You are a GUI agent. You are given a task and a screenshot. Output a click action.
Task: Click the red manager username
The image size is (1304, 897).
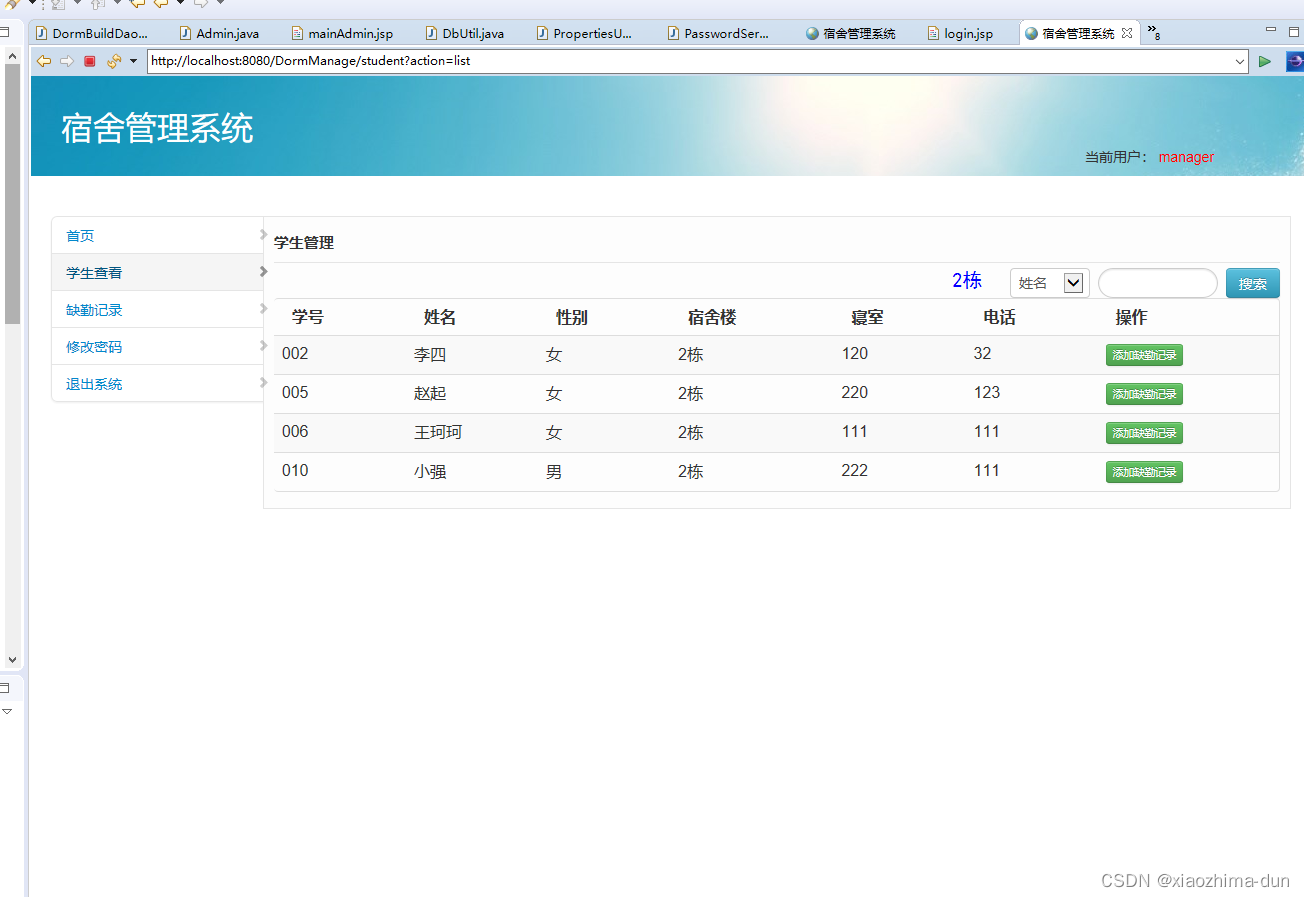click(1186, 157)
